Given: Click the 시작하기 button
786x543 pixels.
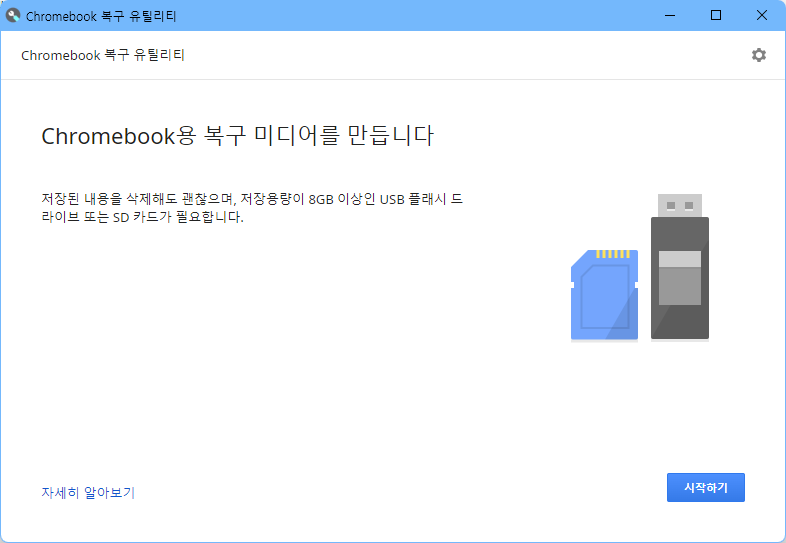Looking at the screenshot, I should (705, 487).
